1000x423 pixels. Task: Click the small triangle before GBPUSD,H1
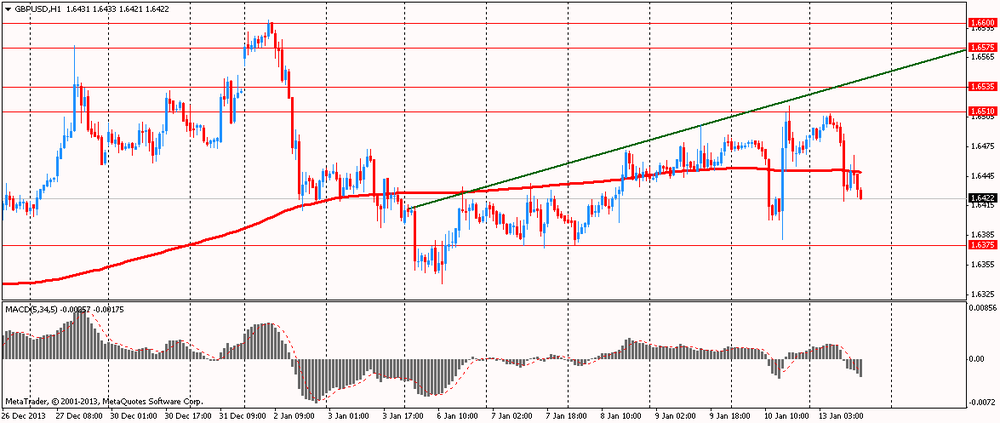tap(7, 10)
